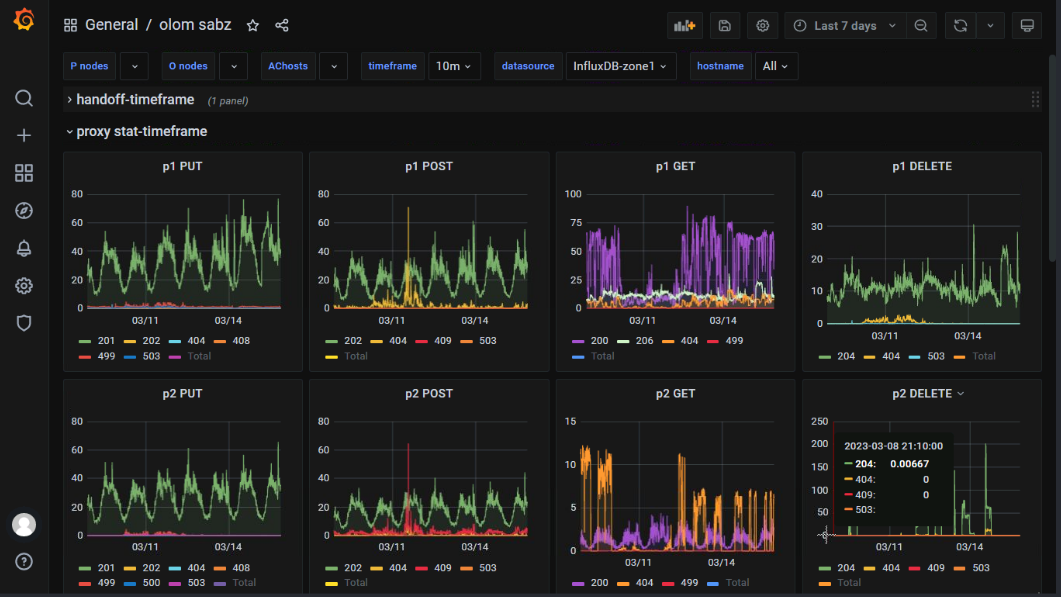The width and height of the screenshot is (1061, 597).
Task: Toggle the 201 series in p1 PUT legend
Action: point(106,341)
